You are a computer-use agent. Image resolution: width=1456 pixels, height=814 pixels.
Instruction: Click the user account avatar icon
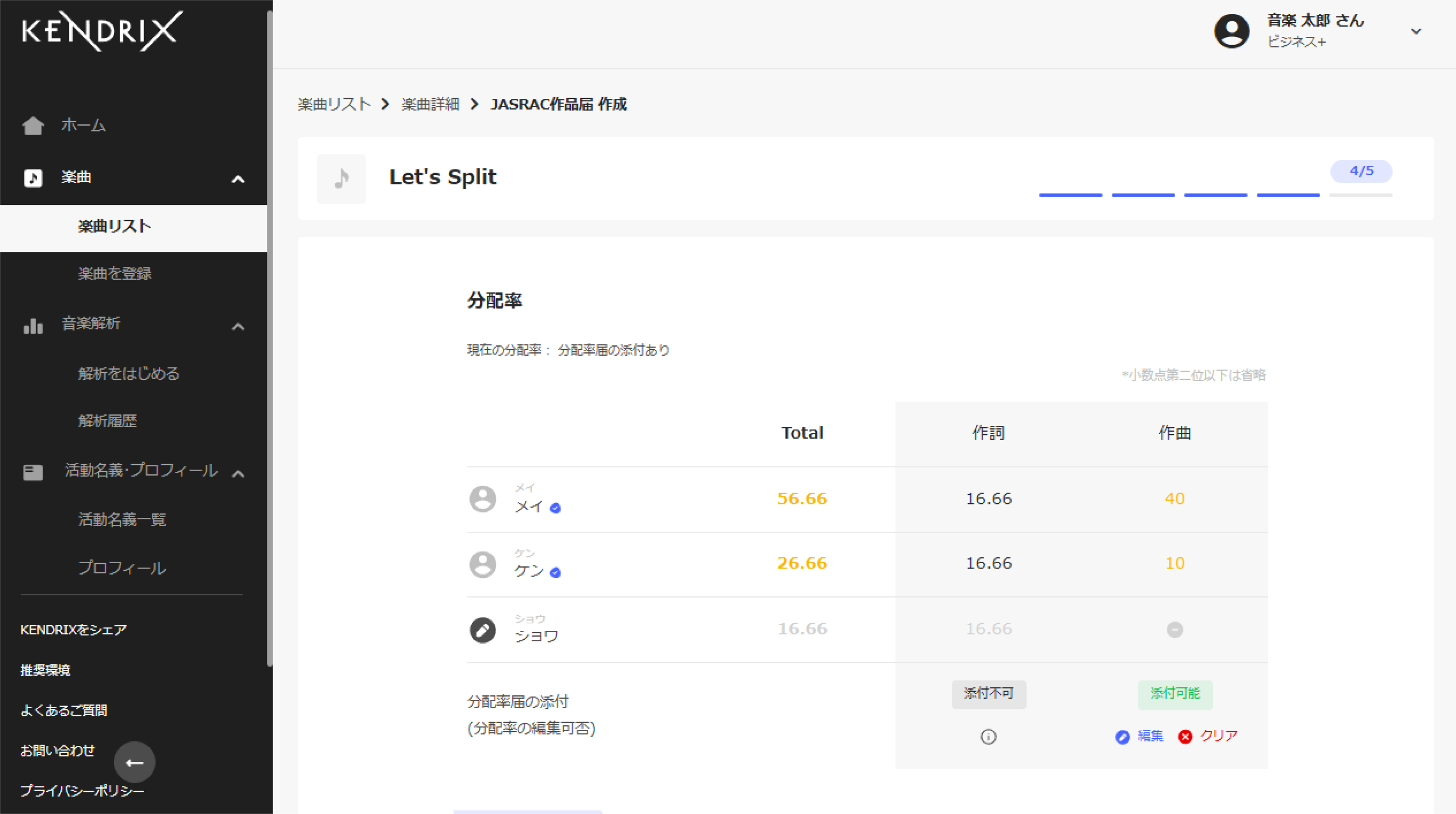[x=1232, y=31]
